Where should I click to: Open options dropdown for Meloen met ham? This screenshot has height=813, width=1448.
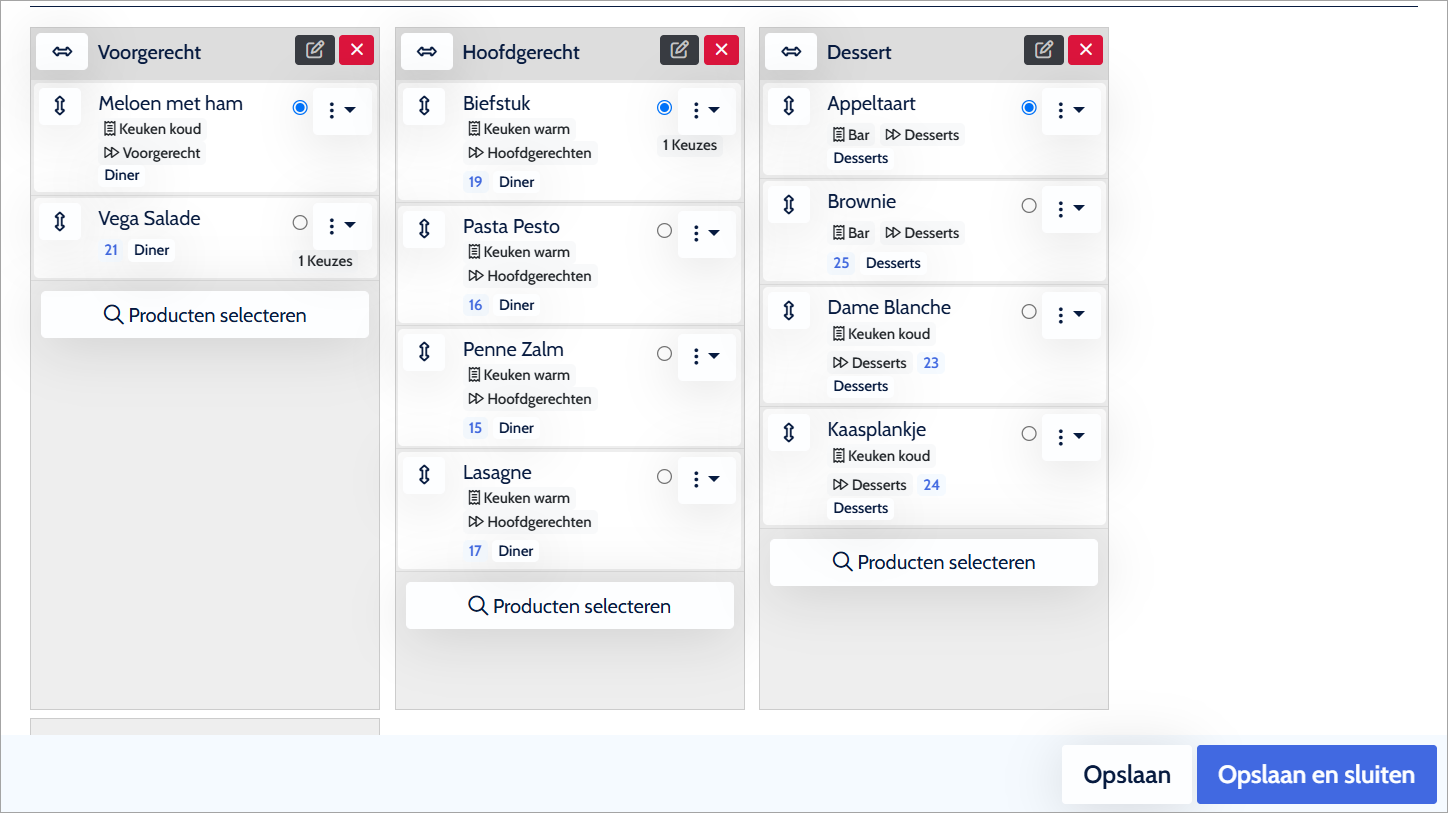[341, 110]
